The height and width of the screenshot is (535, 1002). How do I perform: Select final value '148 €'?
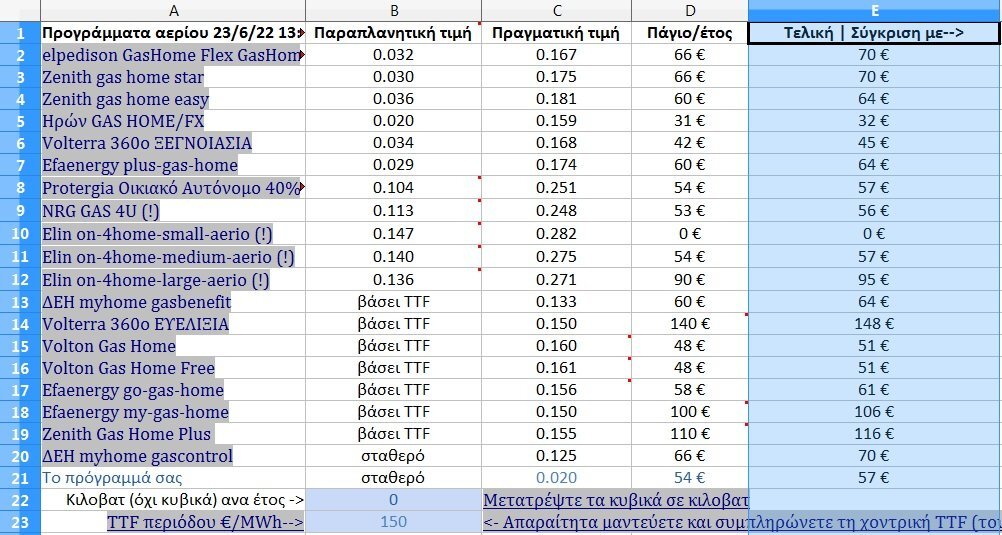click(x=875, y=324)
